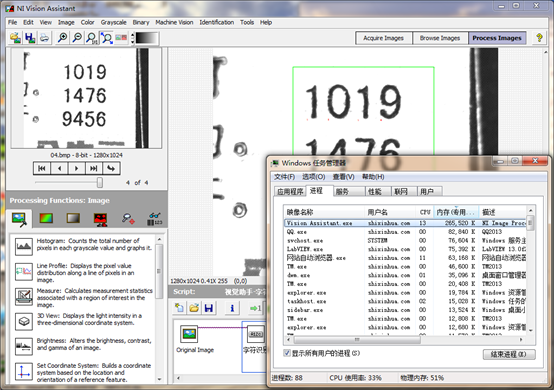Image resolution: width=554 pixels, height=390 pixels.
Task: Sort processes by the User Name column header
Action: (x=390, y=212)
